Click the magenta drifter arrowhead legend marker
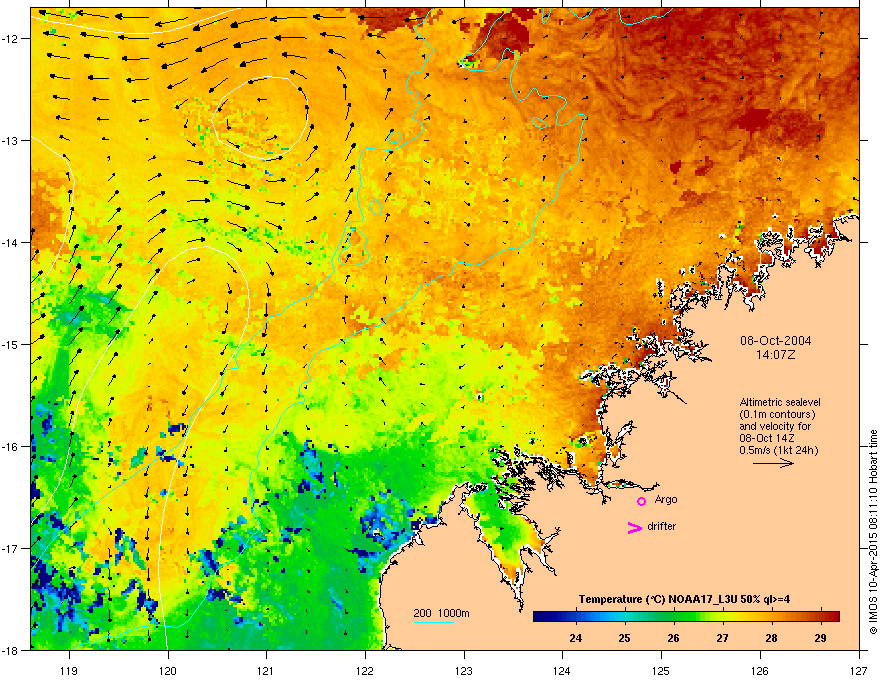This screenshot has width=880, height=680. [x=635, y=527]
